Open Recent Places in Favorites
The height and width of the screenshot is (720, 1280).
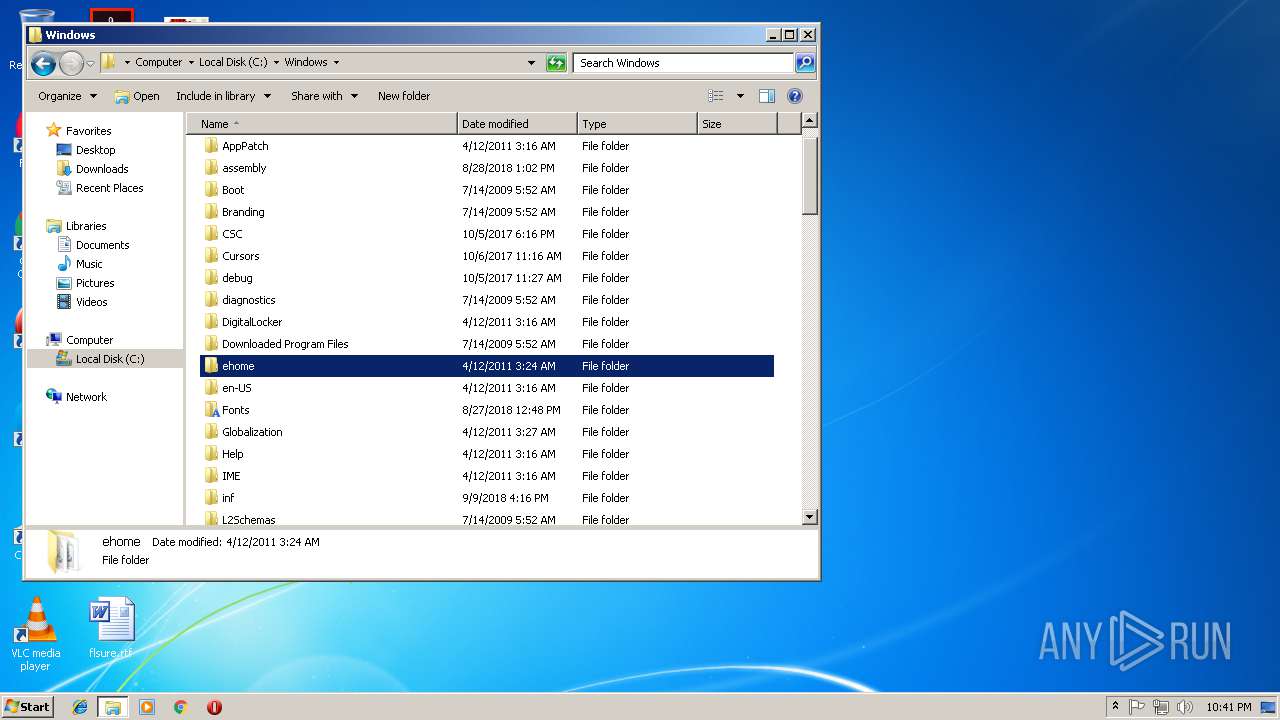pos(109,188)
